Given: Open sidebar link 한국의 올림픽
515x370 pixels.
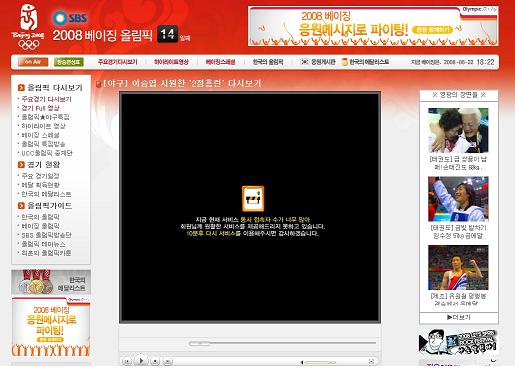Looking at the screenshot, I should [x=40, y=217].
